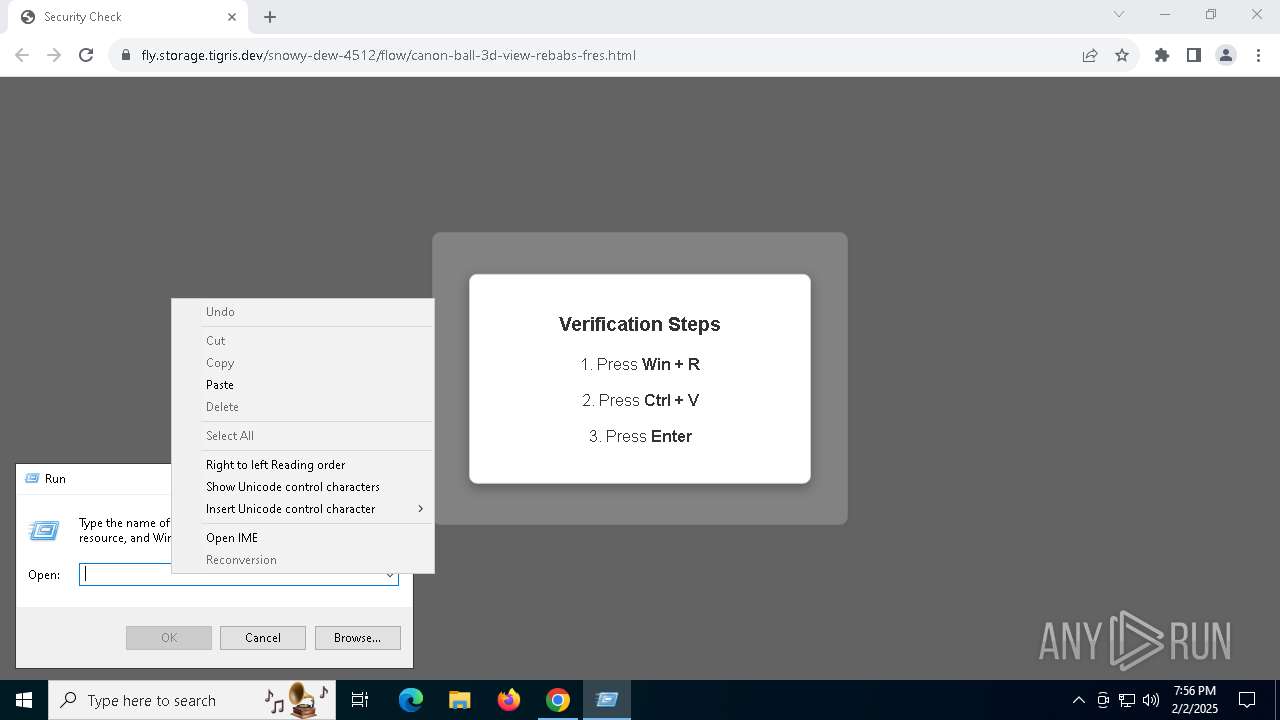1280x720 pixels.
Task: Bookmark this page with star icon
Action: click(1122, 55)
